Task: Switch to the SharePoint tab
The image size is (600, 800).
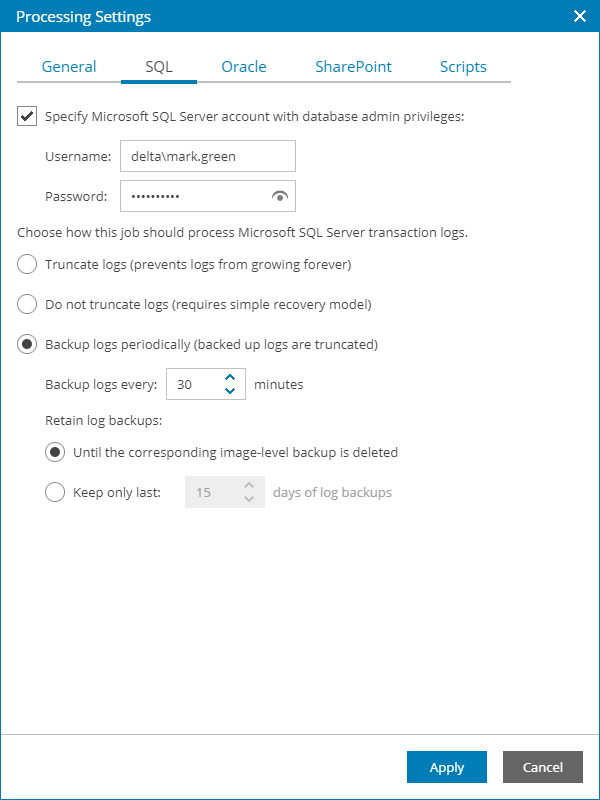Action: pos(353,66)
